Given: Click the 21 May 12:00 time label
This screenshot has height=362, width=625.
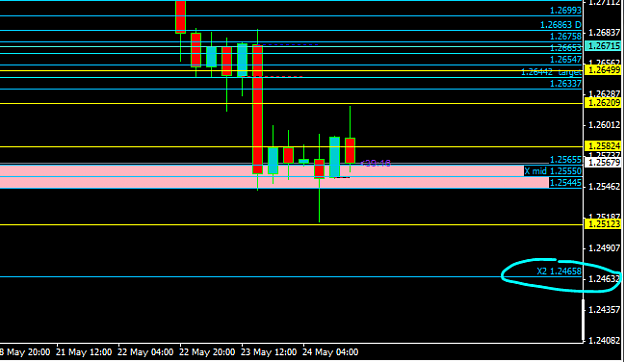Looking at the screenshot, I should [84, 352].
